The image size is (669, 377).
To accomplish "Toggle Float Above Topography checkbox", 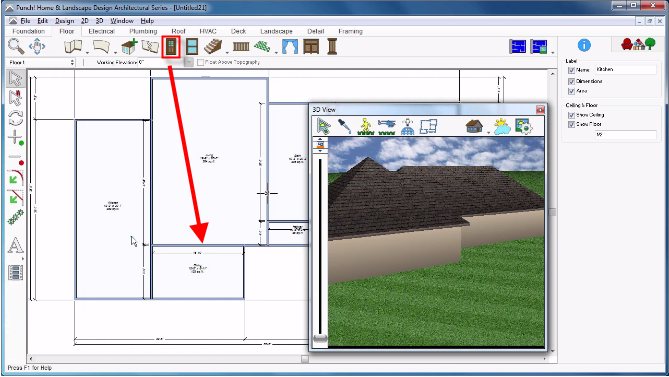I will (x=201, y=62).
